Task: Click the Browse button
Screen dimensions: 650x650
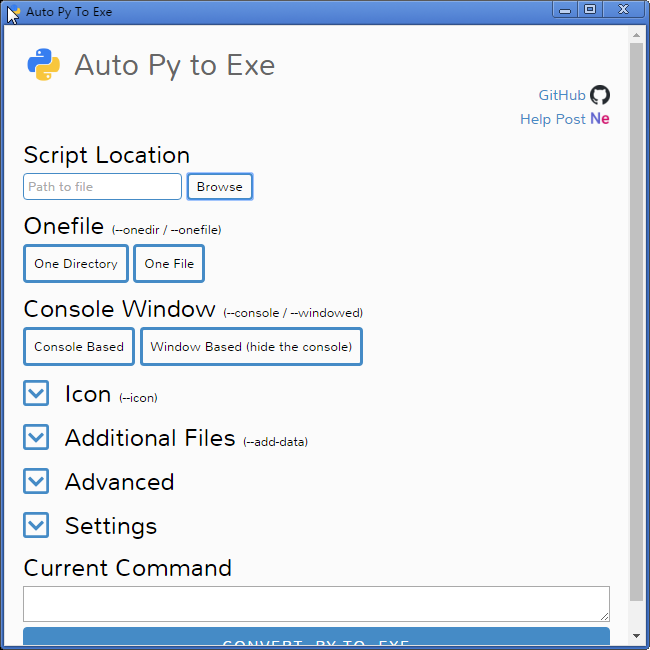Action: tap(220, 187)
